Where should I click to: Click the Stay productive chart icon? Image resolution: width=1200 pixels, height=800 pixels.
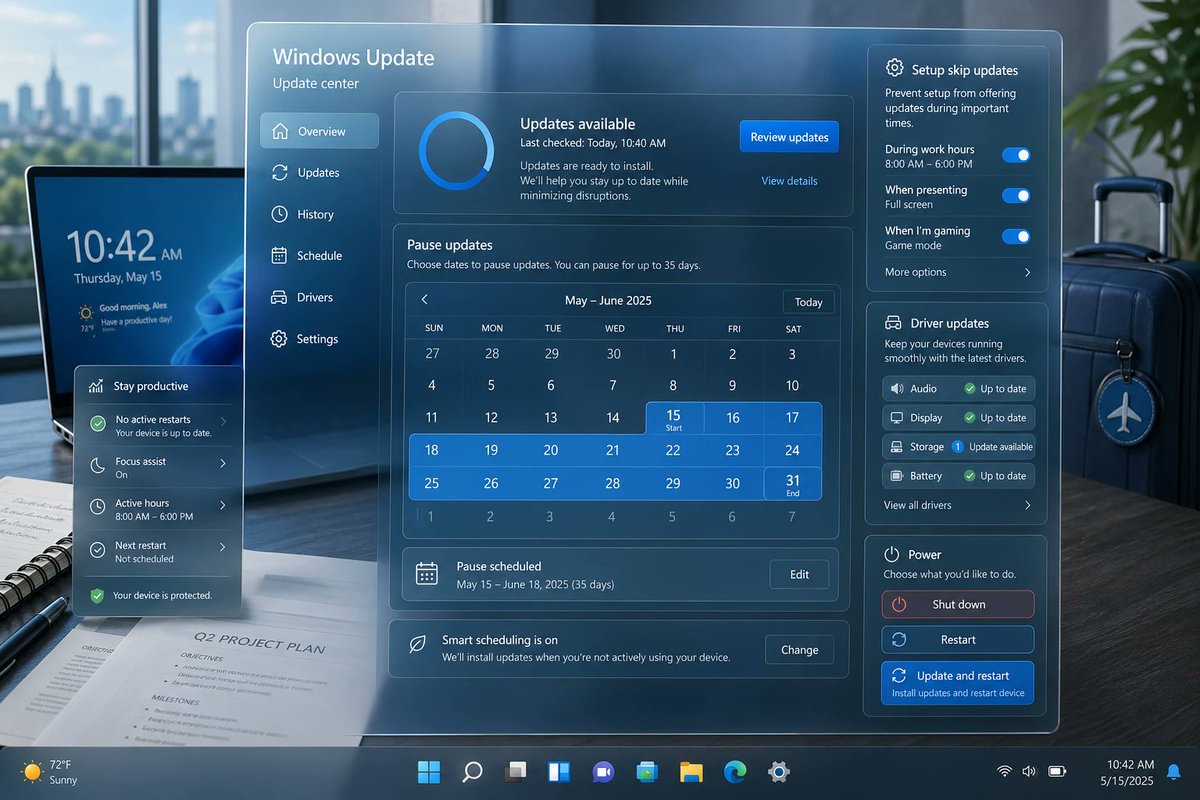96,386
